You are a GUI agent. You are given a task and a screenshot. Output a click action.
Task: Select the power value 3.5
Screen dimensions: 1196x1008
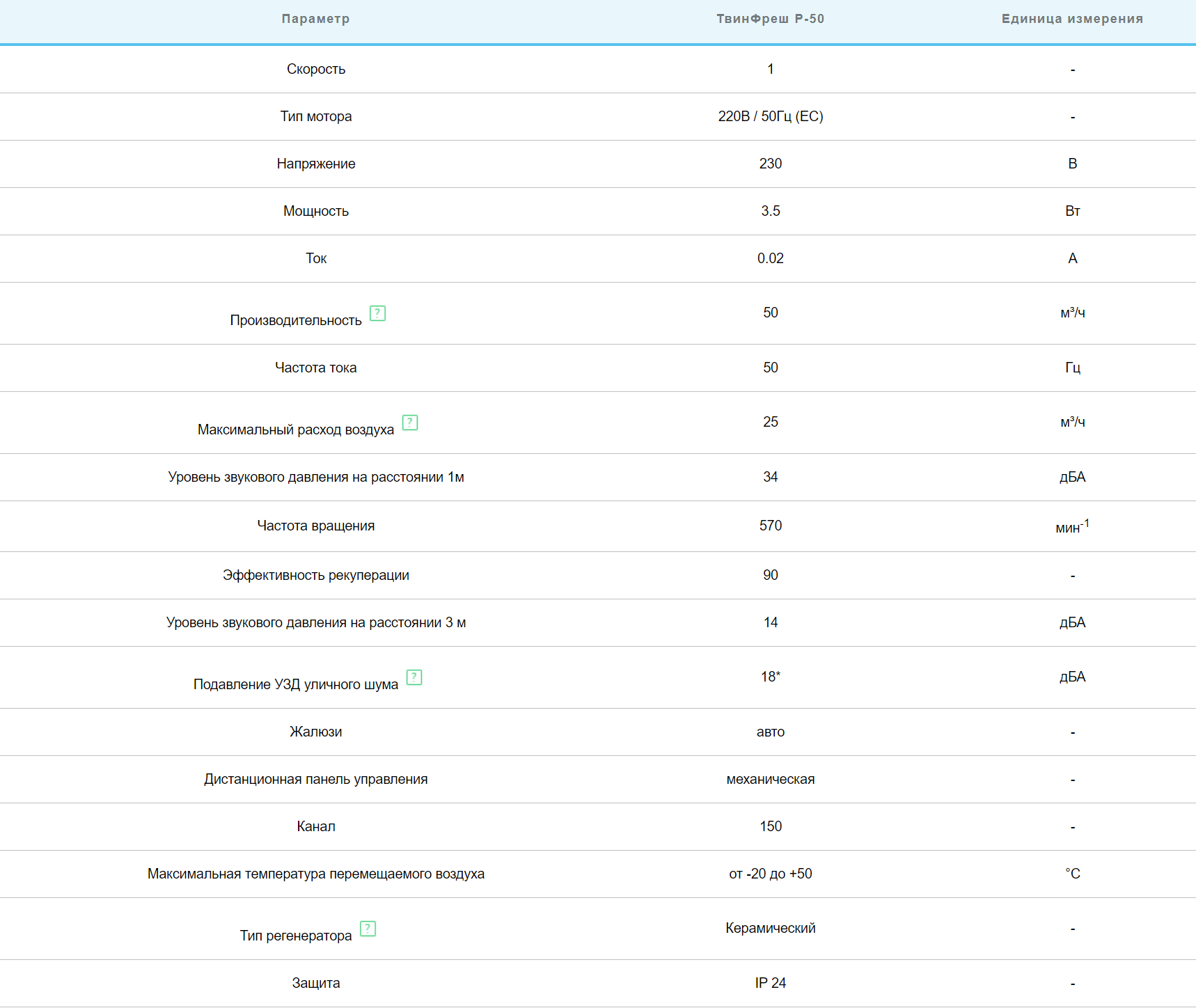771,211
